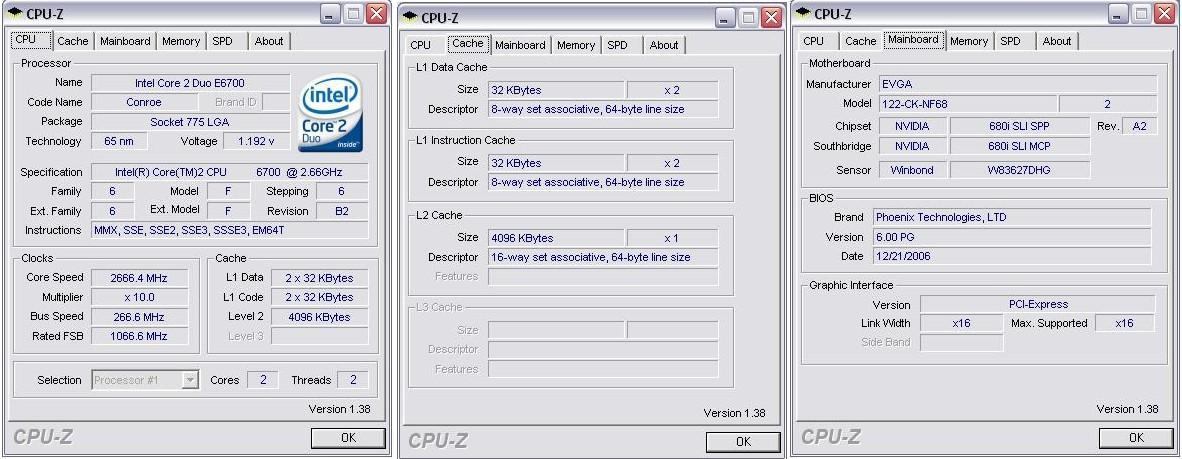Click the Rated FSB value 1066.6 MHz
Viewport: 1182px width, 459px height.
pos(139,336)
